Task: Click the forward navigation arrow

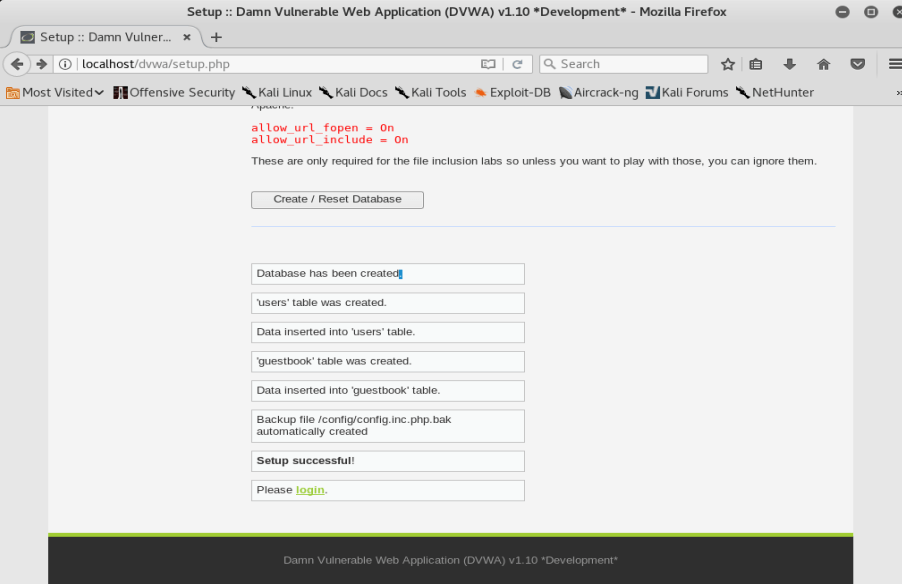Action: tap(41, 64)
